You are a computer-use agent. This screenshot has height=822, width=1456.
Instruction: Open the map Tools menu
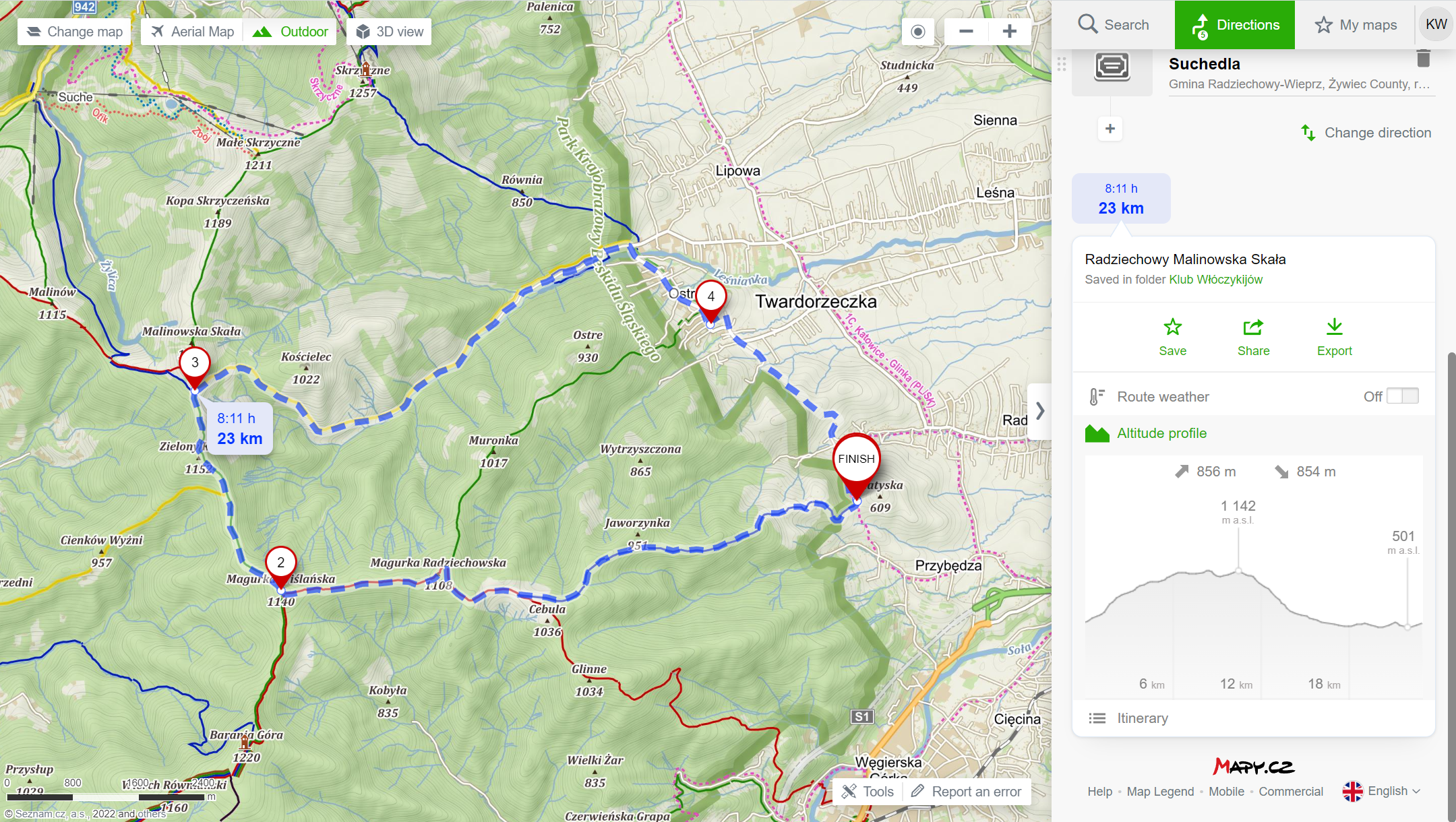pyautogui.click(x=868, y=792)
